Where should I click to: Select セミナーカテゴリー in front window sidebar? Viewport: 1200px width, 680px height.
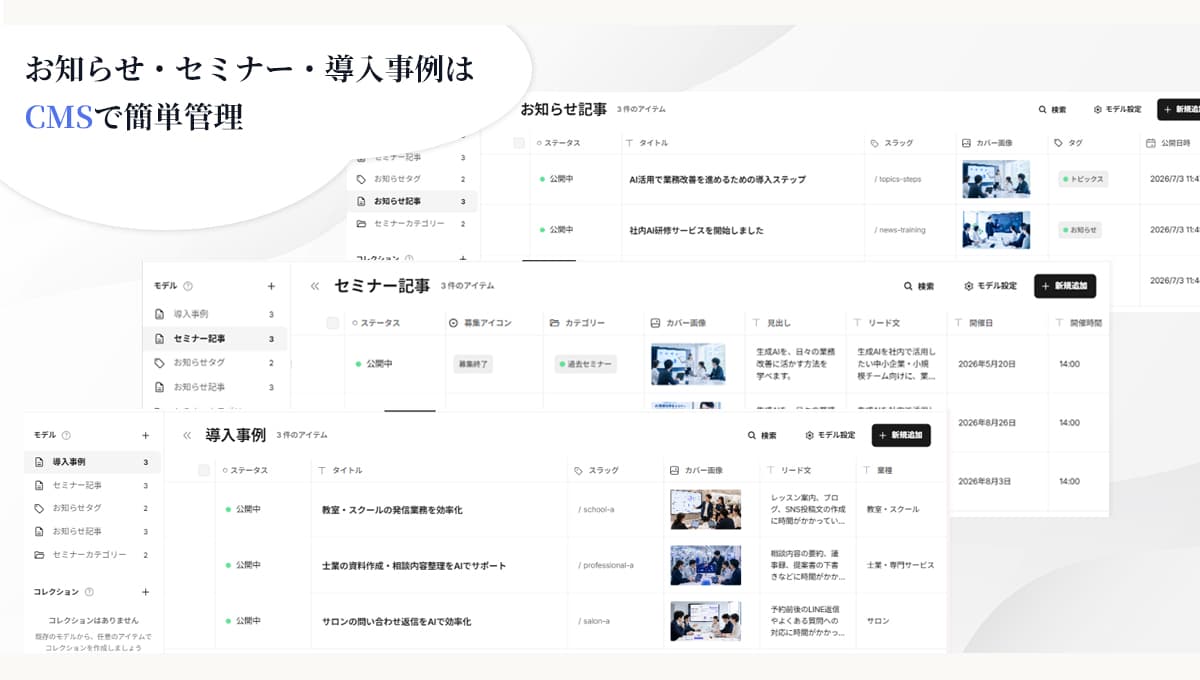[92, 554]
